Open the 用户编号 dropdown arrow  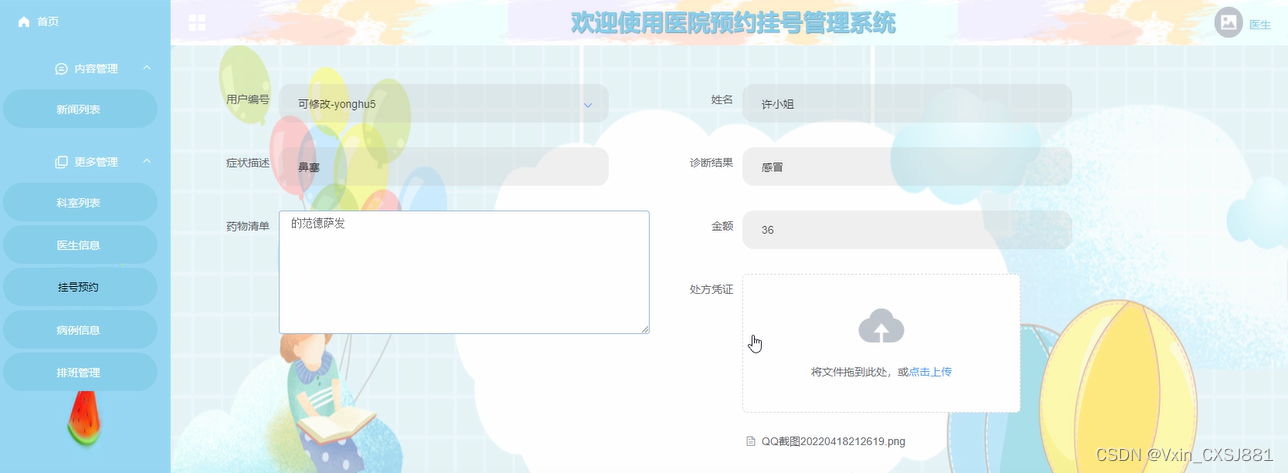pyautogui.click(x=588, y=104)
